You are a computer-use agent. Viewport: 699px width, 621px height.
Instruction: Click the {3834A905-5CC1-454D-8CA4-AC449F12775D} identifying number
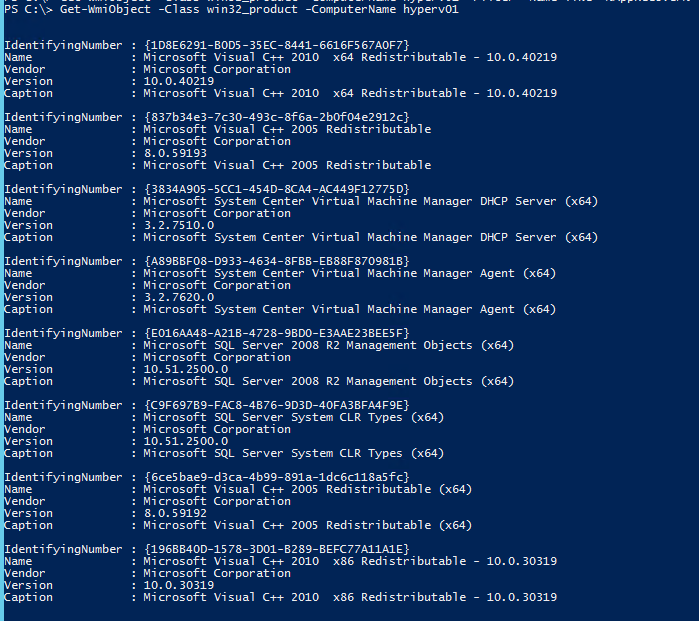[276, 189]
